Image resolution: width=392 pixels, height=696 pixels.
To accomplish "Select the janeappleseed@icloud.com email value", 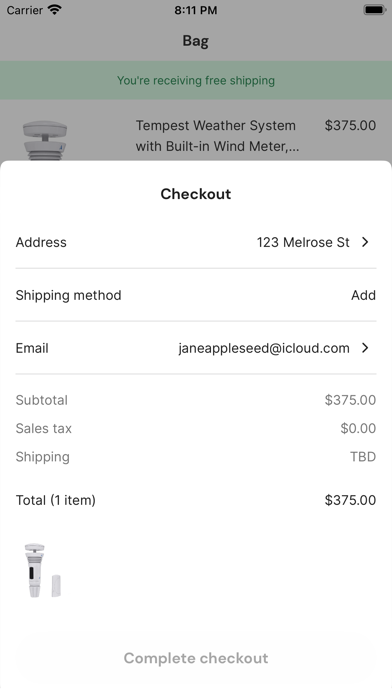I will [x=264, y=348].
